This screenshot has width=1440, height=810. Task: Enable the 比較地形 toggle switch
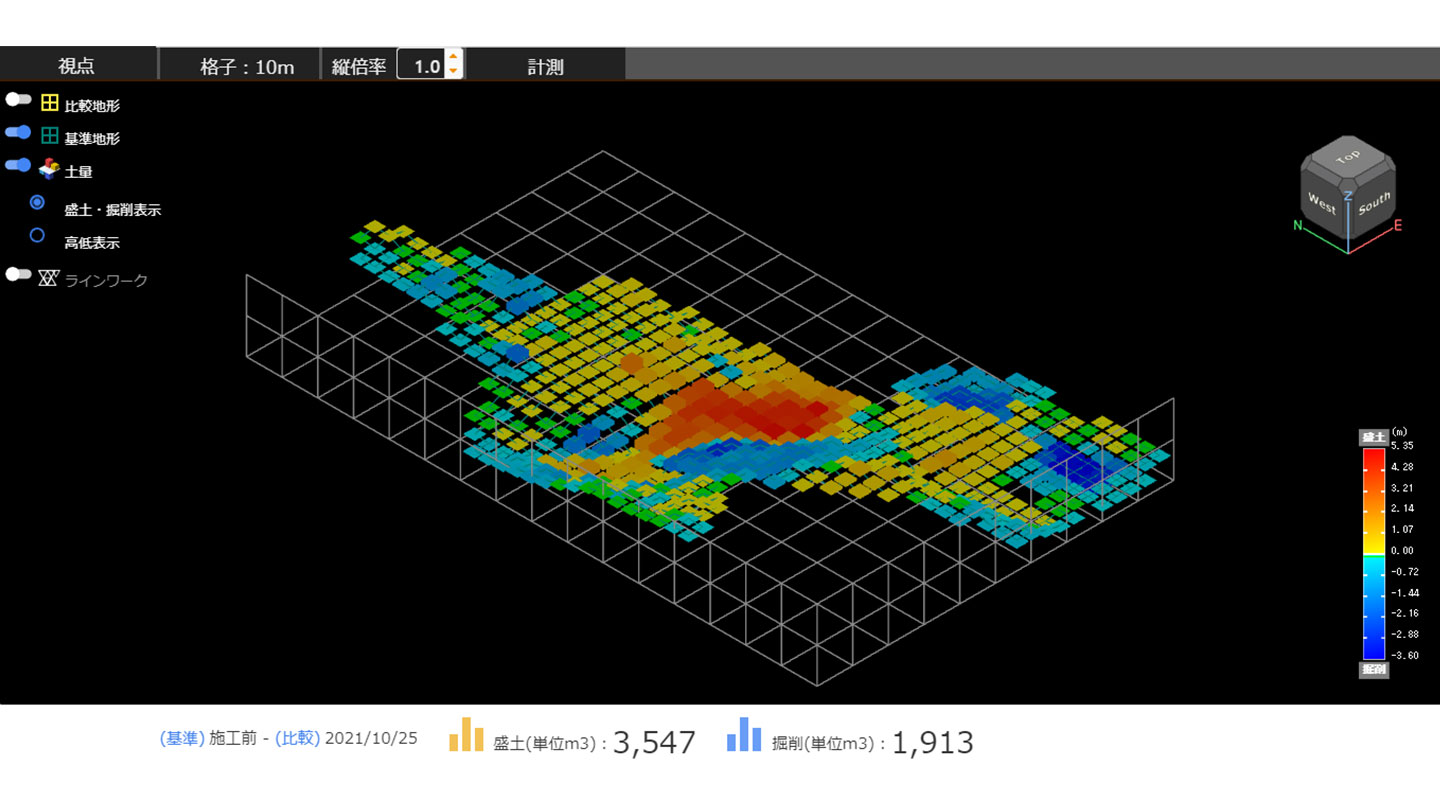[x=18, y=99]
